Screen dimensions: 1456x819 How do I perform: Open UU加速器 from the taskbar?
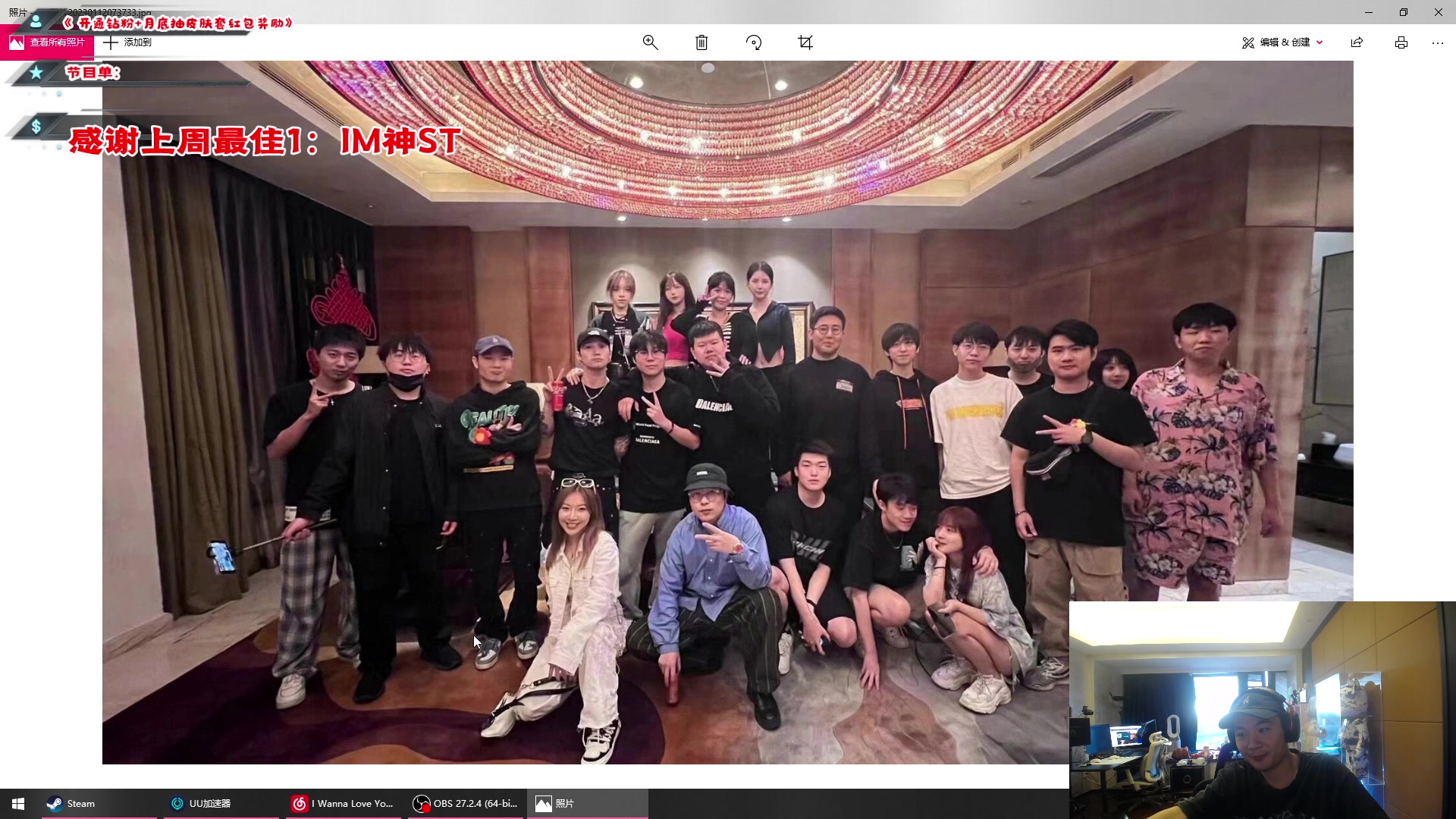pos(210,803)
